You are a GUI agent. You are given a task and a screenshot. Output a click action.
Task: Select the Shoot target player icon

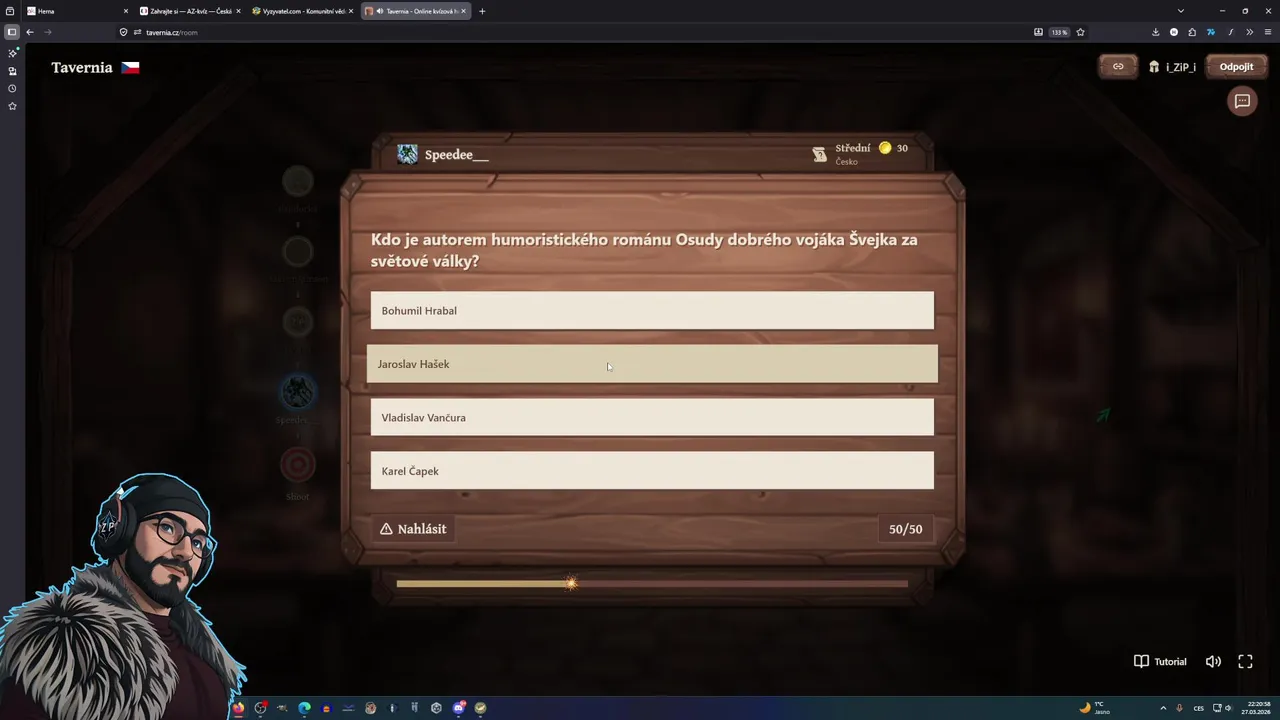pyautogui.click(x=297, y=465)
